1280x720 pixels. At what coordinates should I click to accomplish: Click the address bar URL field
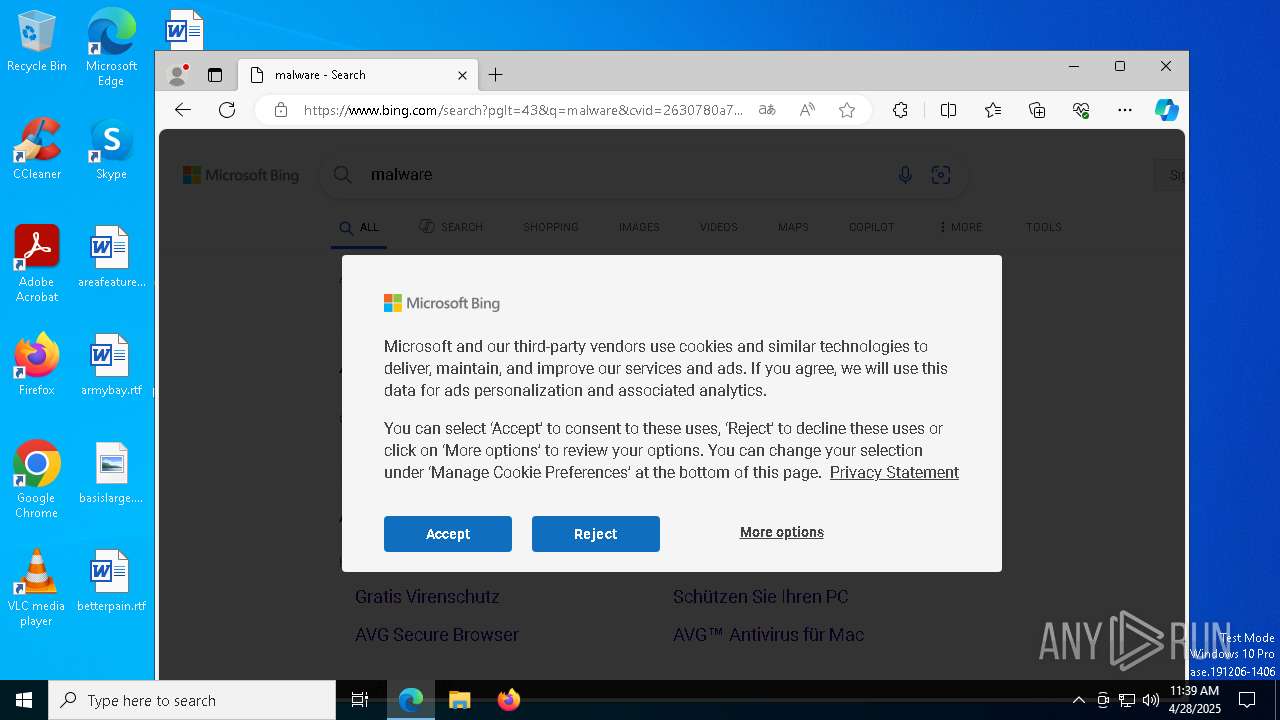[523, 110]
